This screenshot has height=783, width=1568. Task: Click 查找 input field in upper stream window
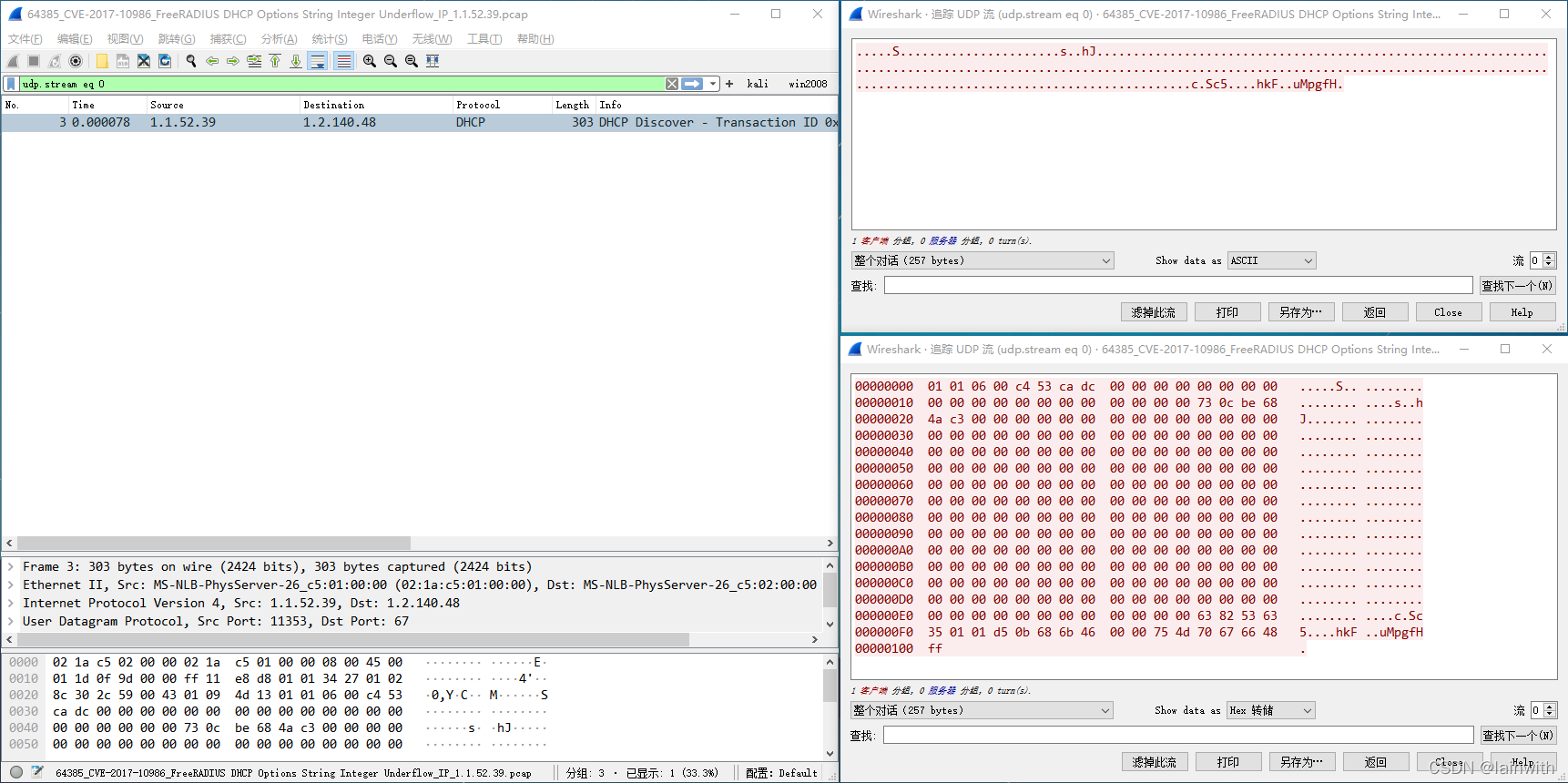(x=1178, y=286)
